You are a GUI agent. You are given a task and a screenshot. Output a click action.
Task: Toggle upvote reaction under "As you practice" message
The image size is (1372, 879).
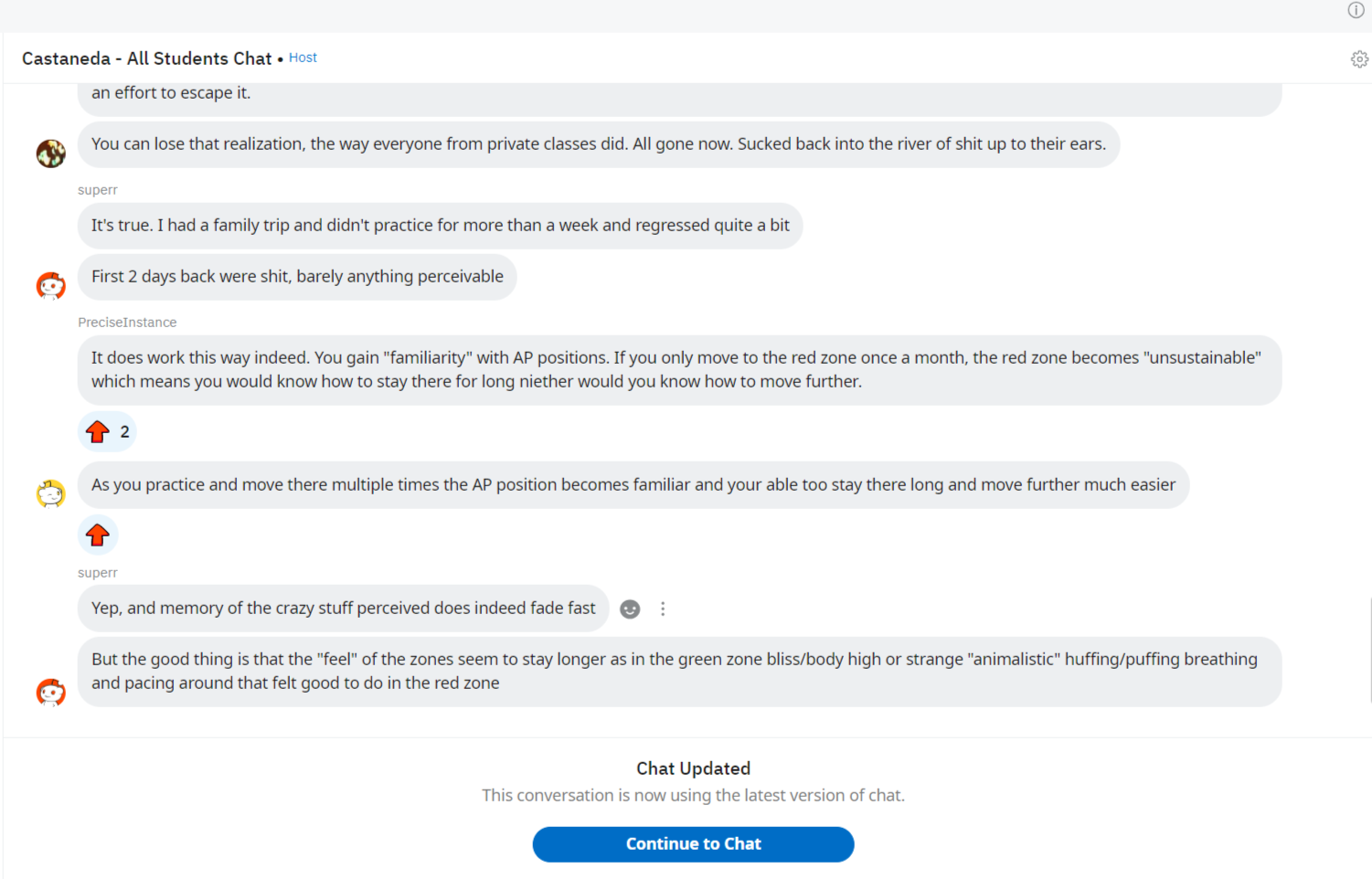pyautogui.click(x=98, y=535)
